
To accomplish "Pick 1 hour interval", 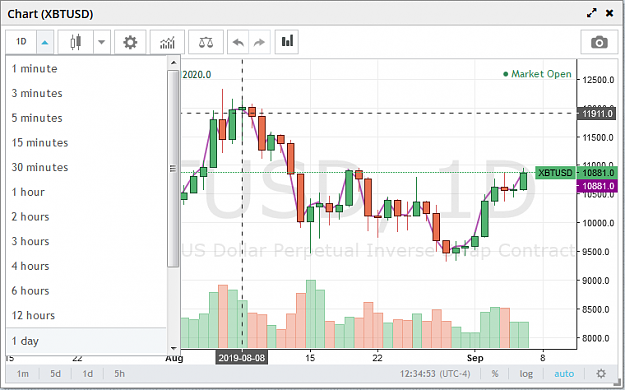I will (86, 192).
